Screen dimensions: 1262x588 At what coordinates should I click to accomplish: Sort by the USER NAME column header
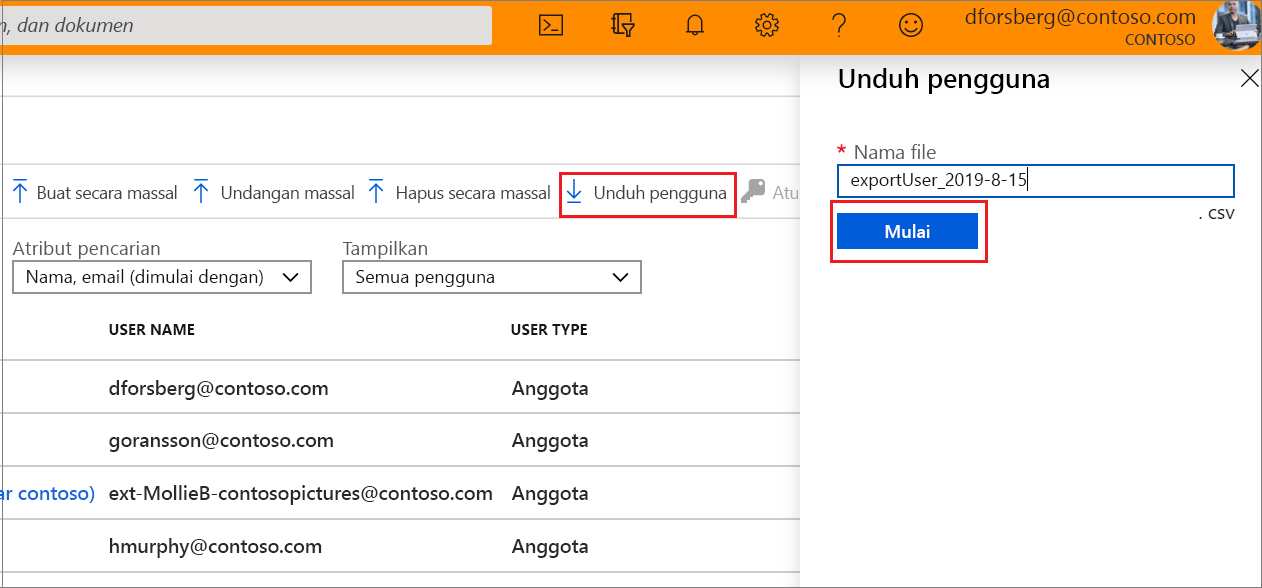pyautogui.click(x=151, y=329)
